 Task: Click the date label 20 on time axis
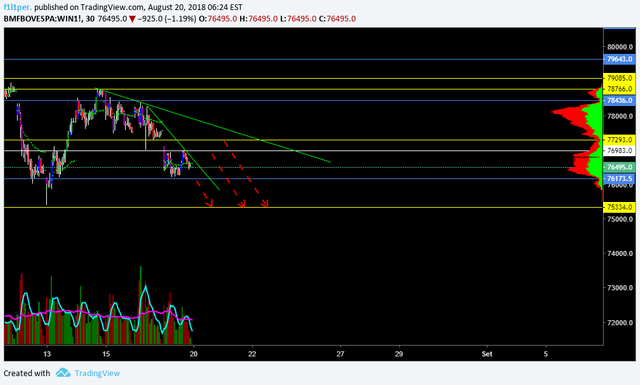(193, 354)
